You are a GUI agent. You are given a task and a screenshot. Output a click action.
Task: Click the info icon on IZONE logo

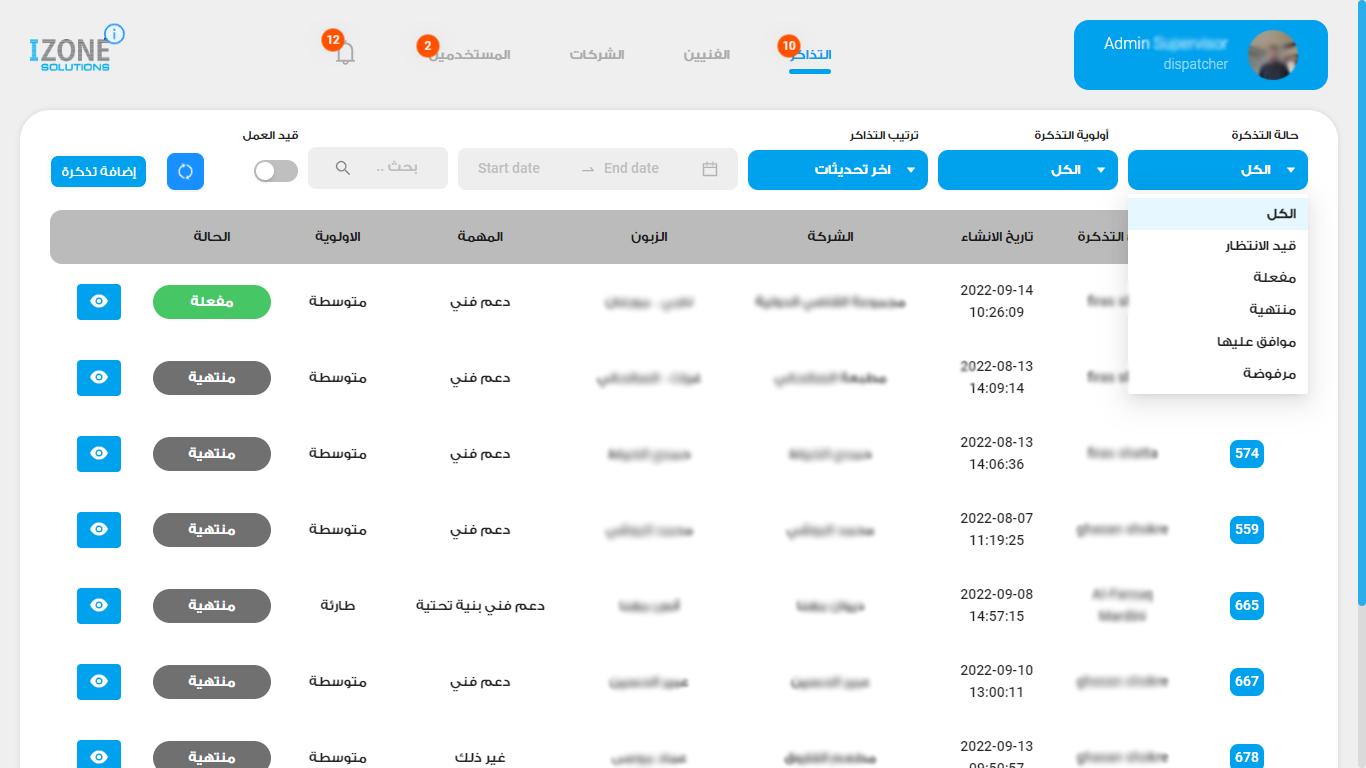click(x=114, y=34)
